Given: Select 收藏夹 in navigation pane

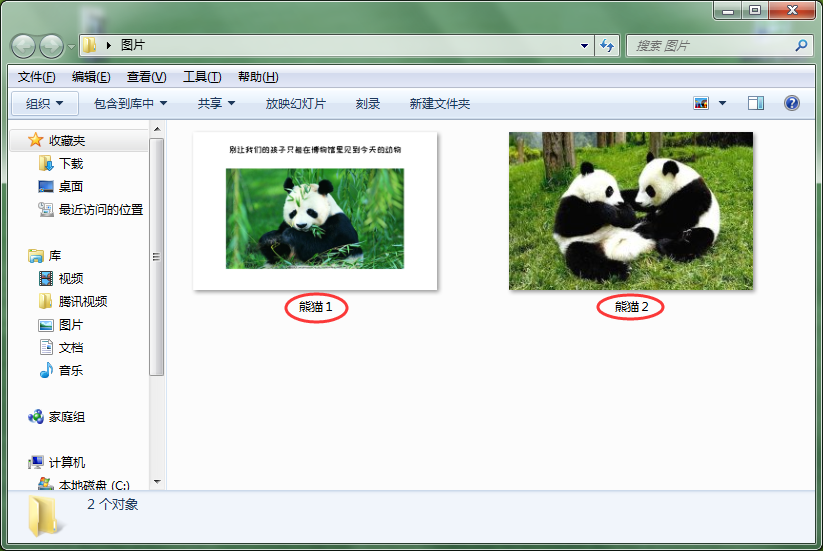Looking at the screenshot, I should pos(66,141).
